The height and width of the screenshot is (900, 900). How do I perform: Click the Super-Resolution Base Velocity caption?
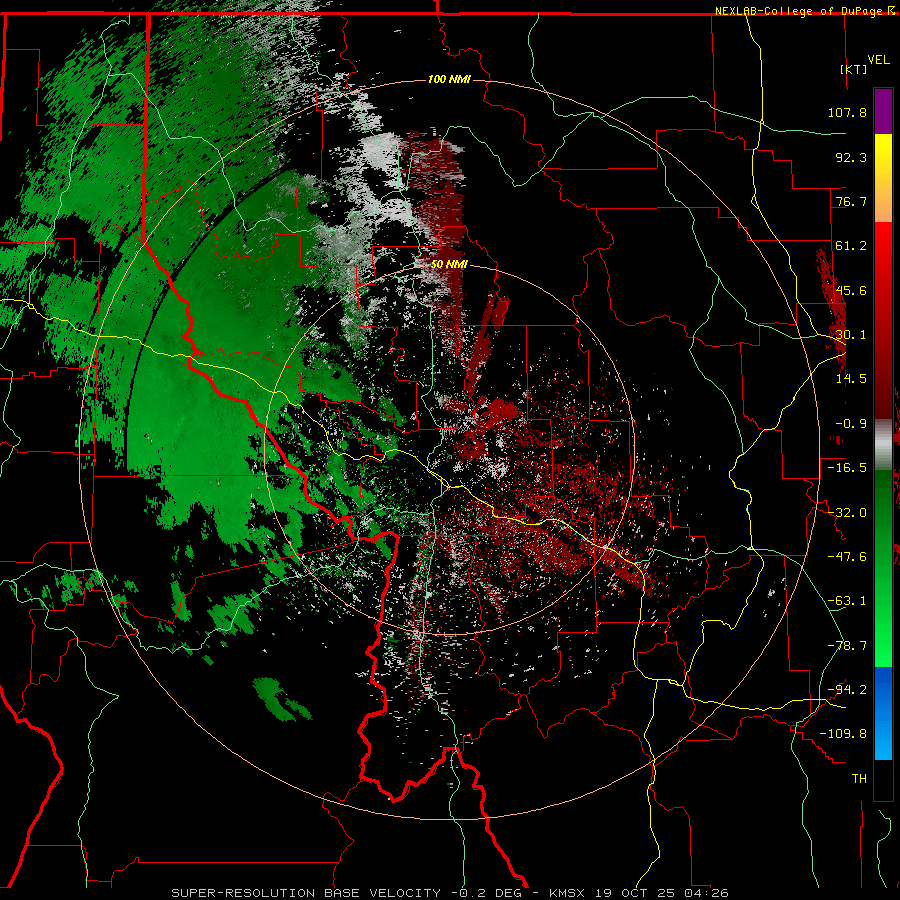coord(450,893)
